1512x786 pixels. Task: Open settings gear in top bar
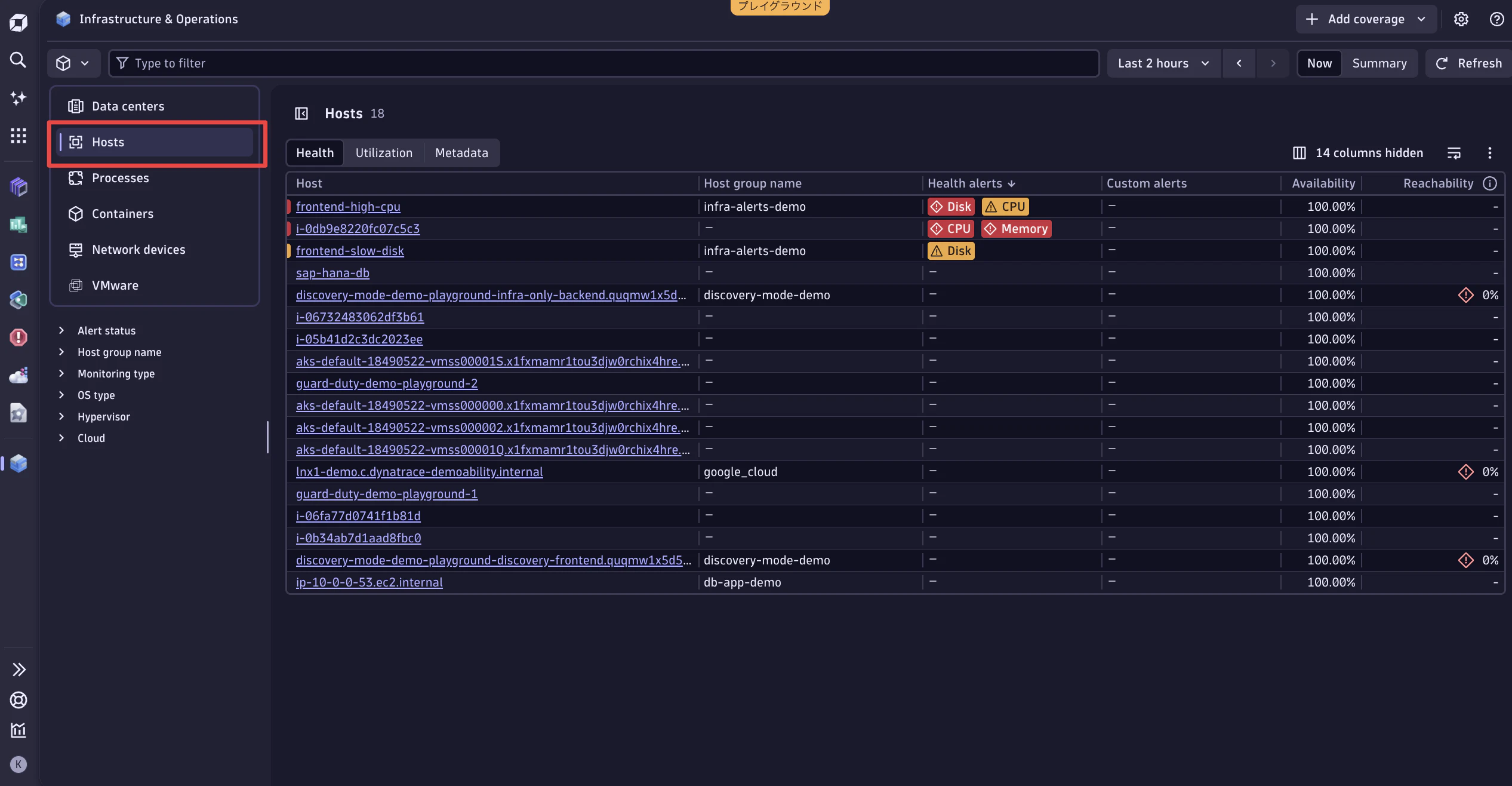point(1461,19)
